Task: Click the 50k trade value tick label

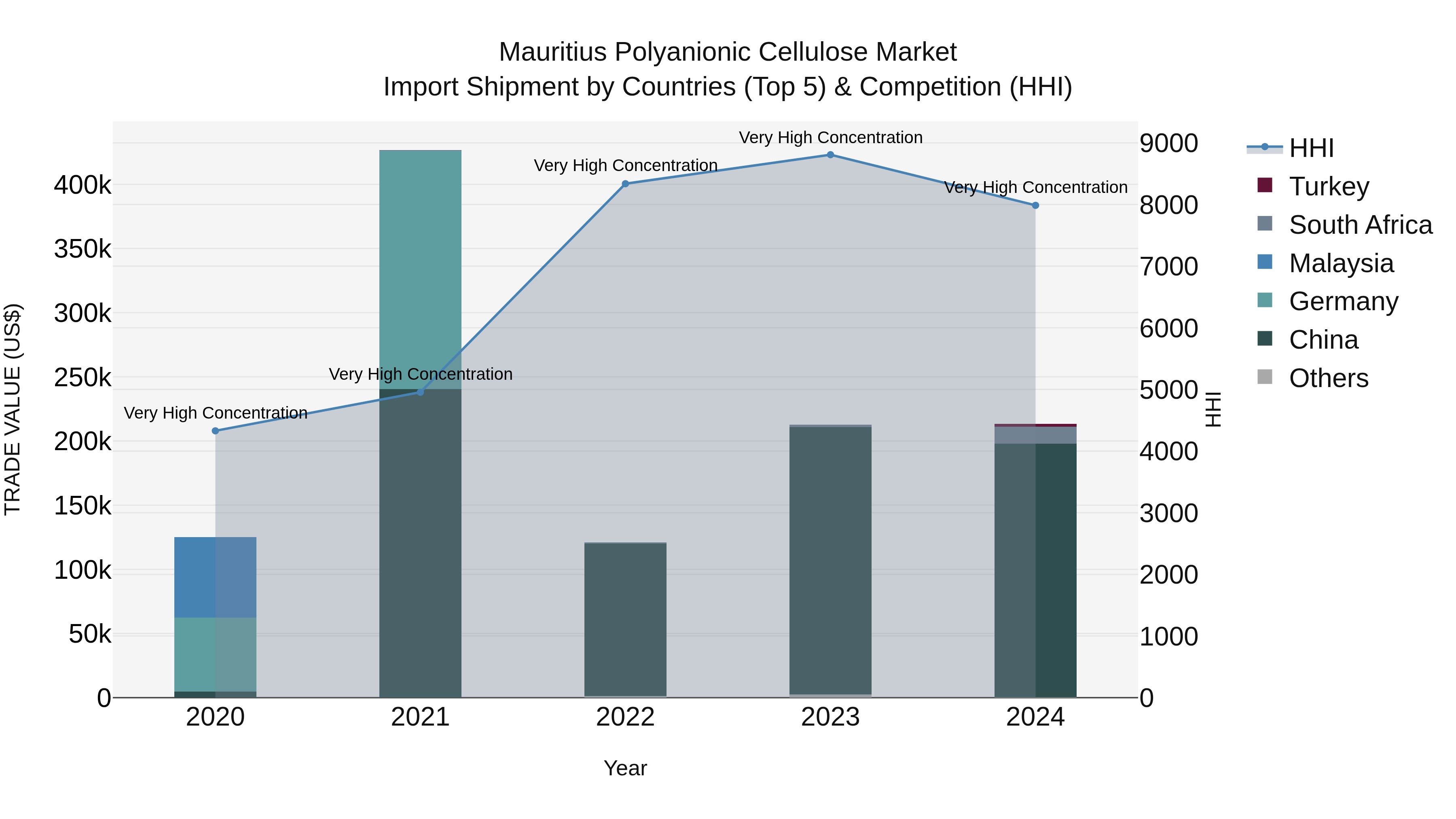Action: [90, 634]
